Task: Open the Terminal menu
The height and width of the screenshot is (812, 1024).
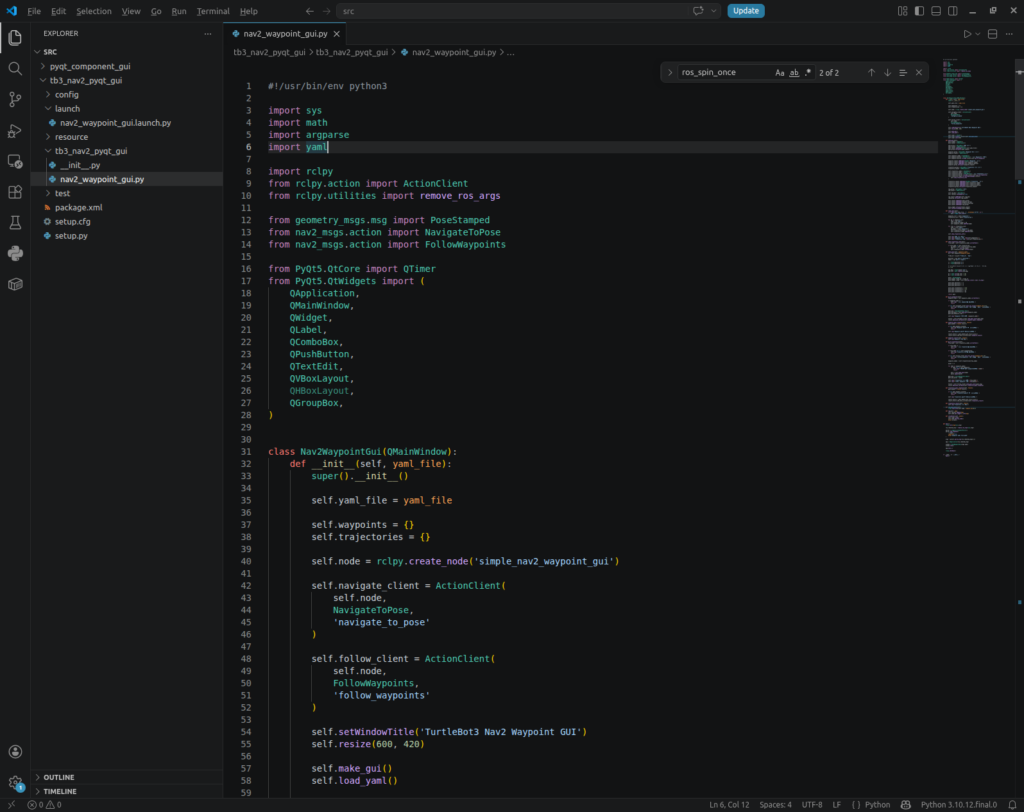Action: 213,11
